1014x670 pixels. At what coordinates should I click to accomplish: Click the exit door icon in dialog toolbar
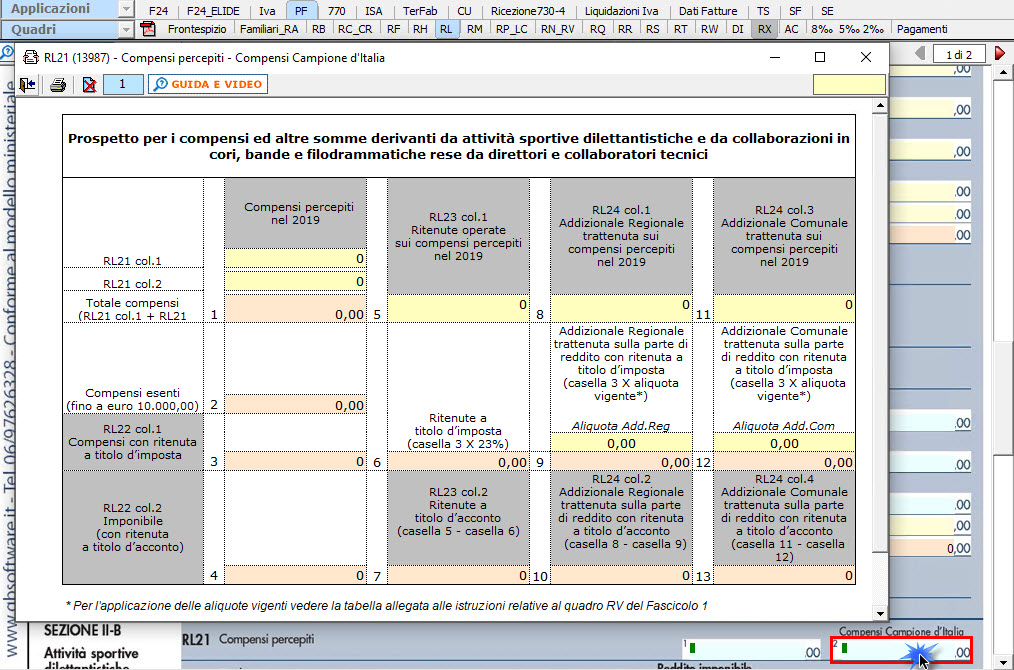pyautogui.click(x=28, y=85)
